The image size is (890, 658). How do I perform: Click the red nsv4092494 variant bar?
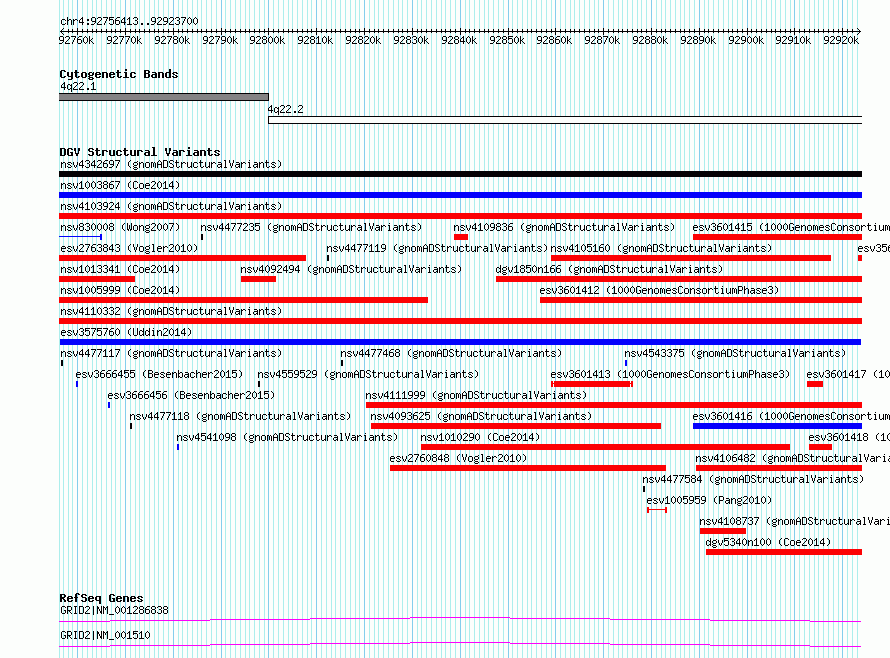coord(258,279)
